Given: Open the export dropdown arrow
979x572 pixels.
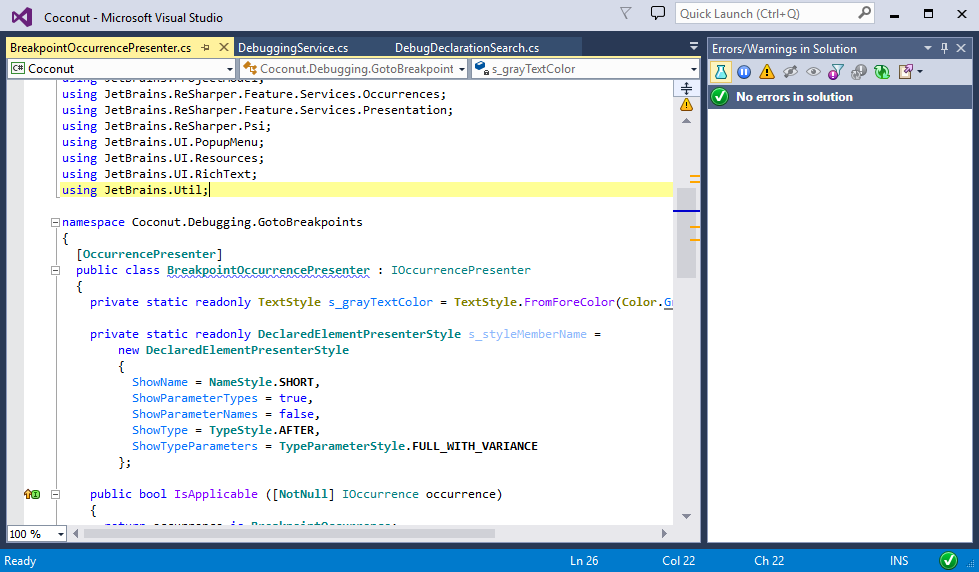Looking at the screenshot, I should pos(920,72).
